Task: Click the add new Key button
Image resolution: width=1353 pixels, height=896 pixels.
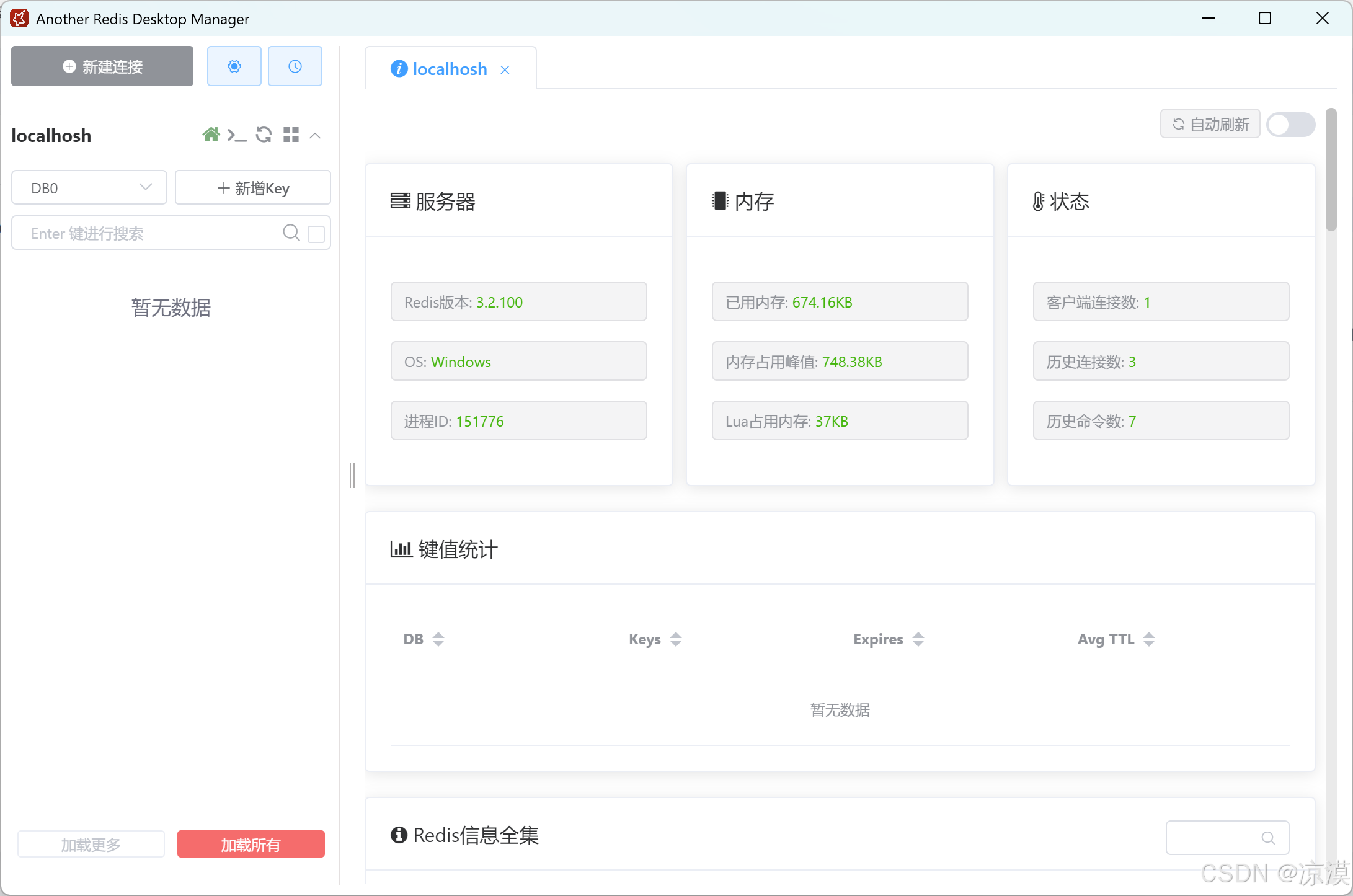Action: [x=252, y=188]
